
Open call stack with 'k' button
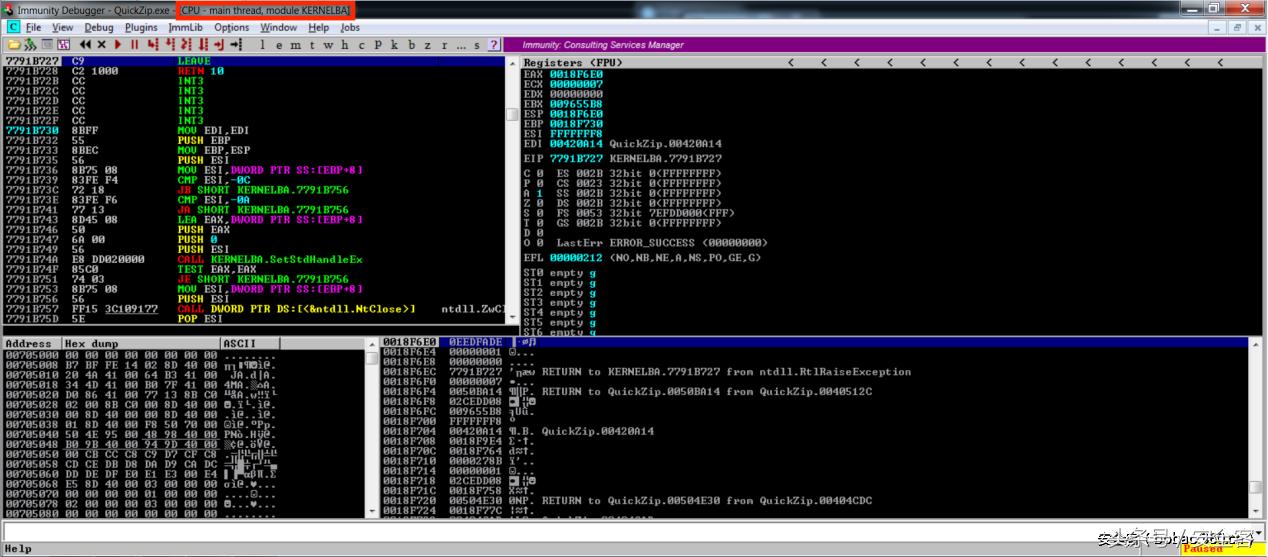394,45
